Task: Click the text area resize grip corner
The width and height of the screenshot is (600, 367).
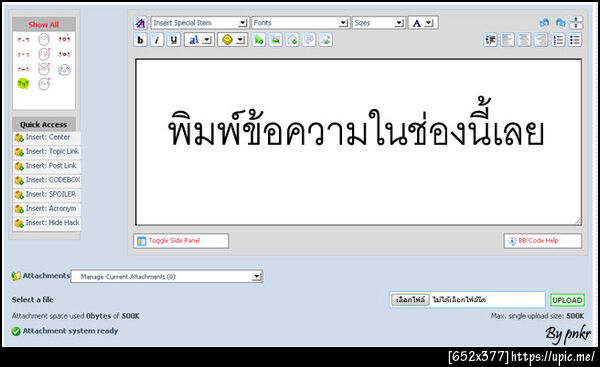Action: point(578,221)
